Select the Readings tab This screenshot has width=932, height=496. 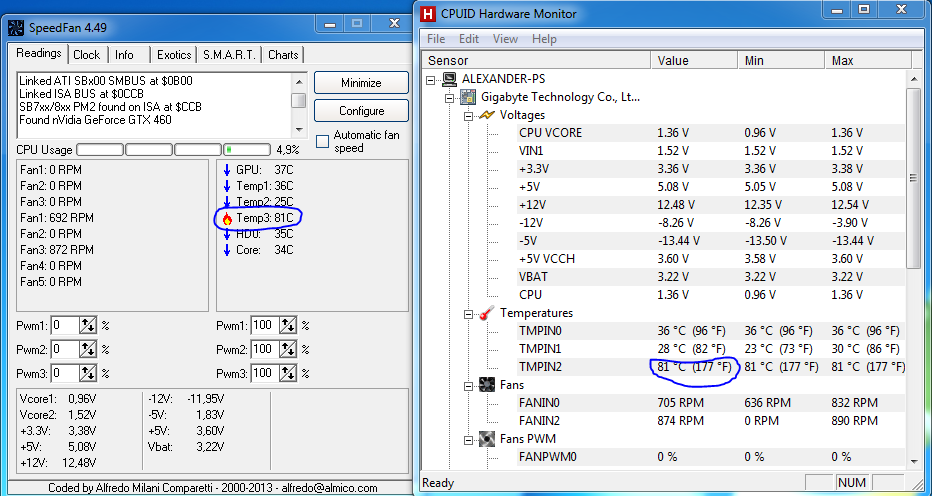pos(39,53)
